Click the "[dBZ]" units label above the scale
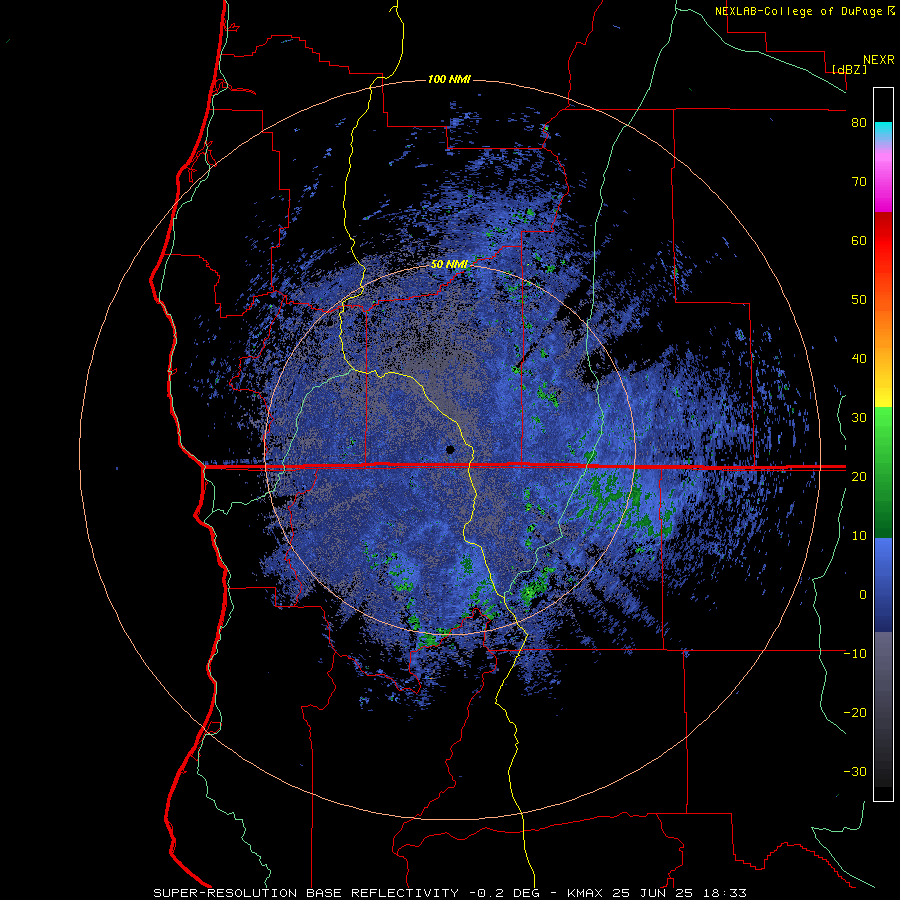The height and width of the screenshot is (900, 900). 849,69
